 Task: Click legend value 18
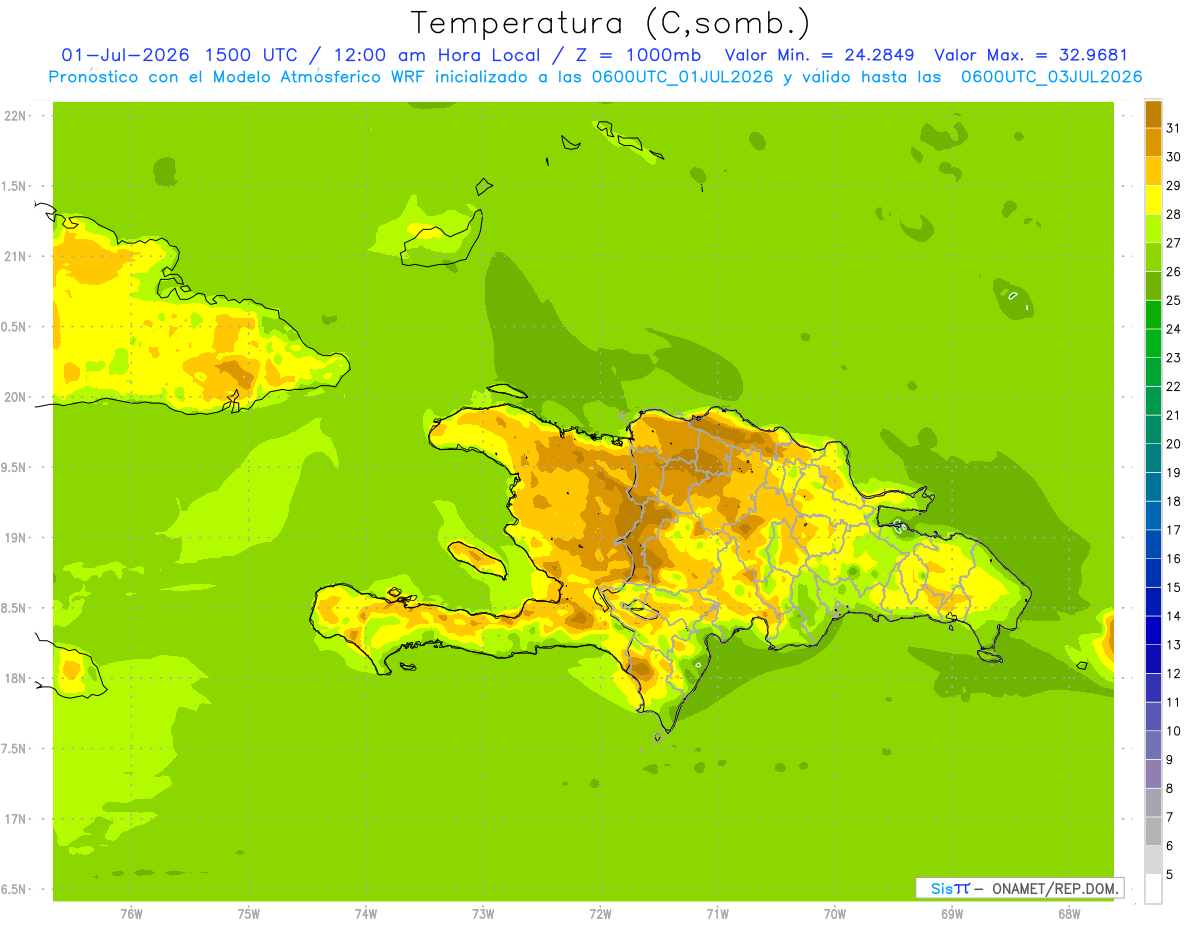point(1173,501)
